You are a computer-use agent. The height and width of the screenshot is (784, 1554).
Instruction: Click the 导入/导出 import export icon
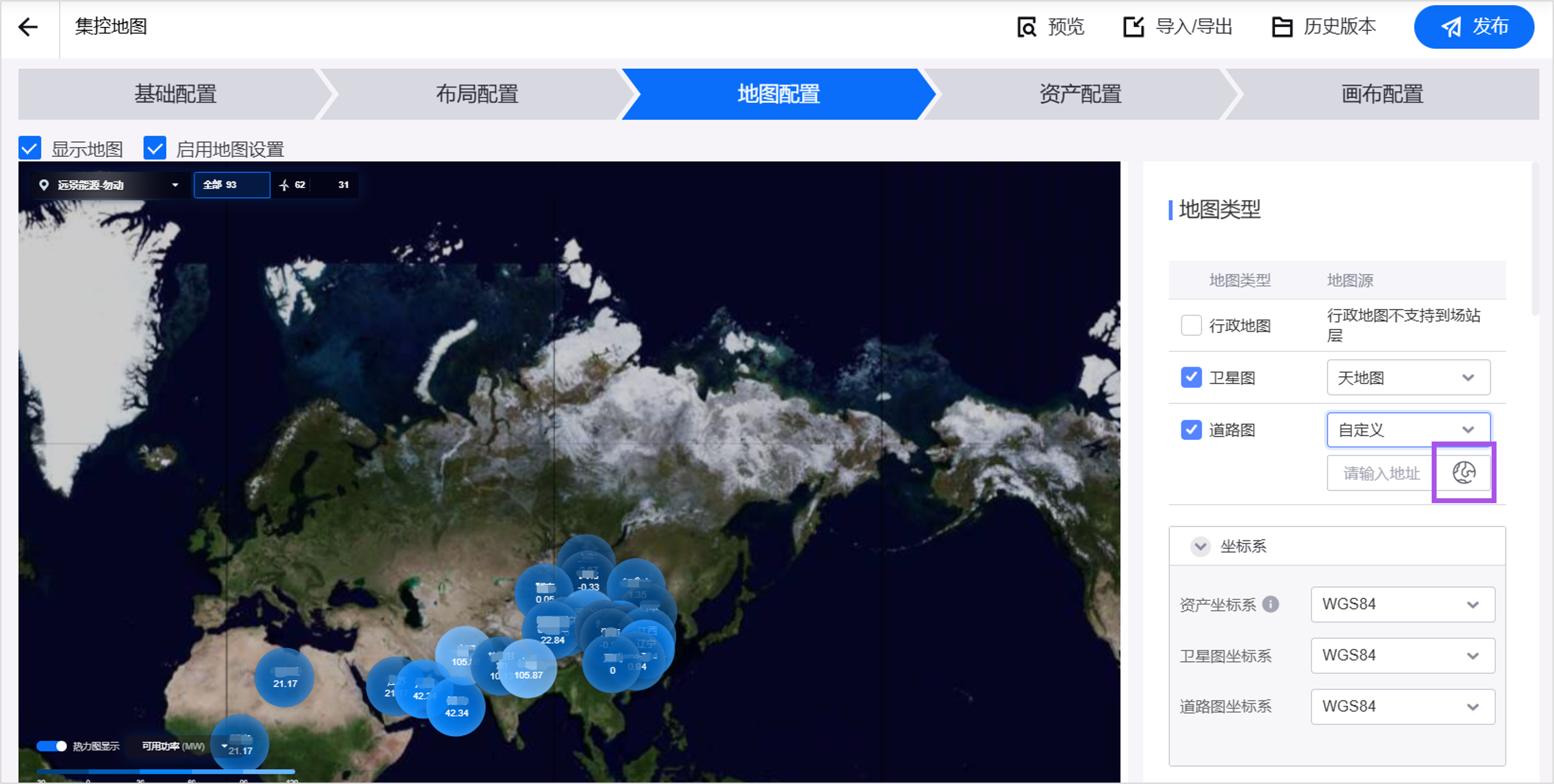click(x=1133, y=27)
